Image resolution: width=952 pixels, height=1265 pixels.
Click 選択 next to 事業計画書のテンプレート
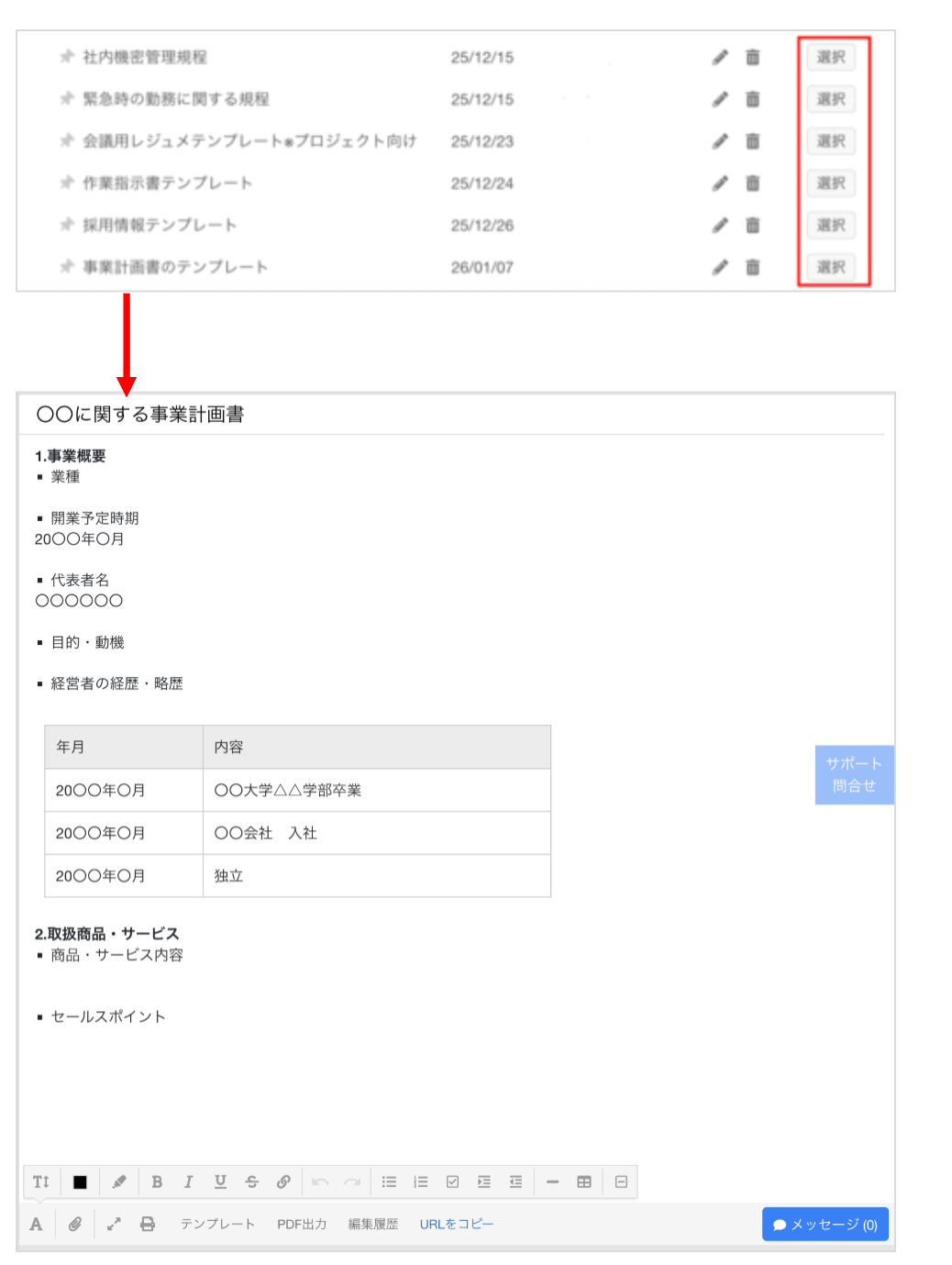[x=829, y=267]
